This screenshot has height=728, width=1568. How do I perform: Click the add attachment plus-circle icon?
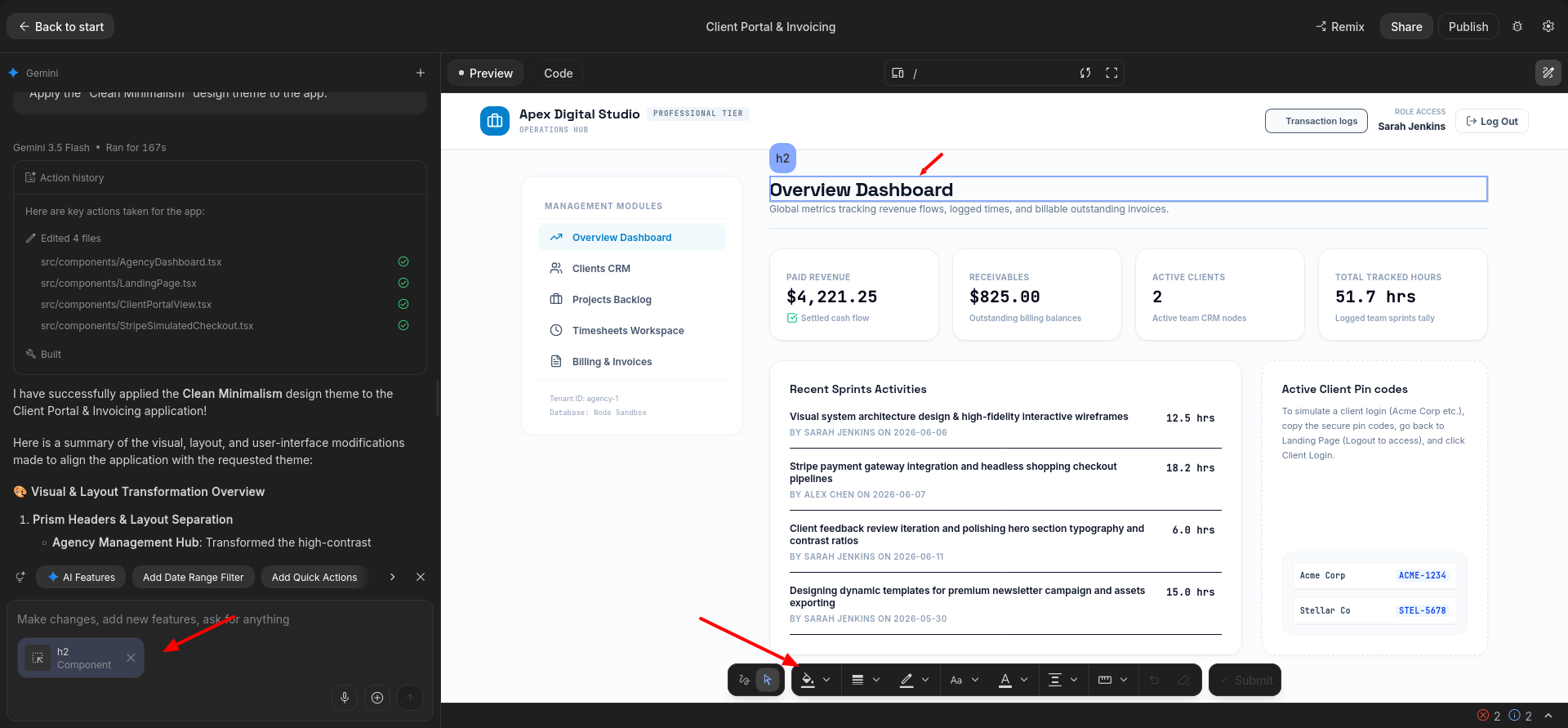377,697
